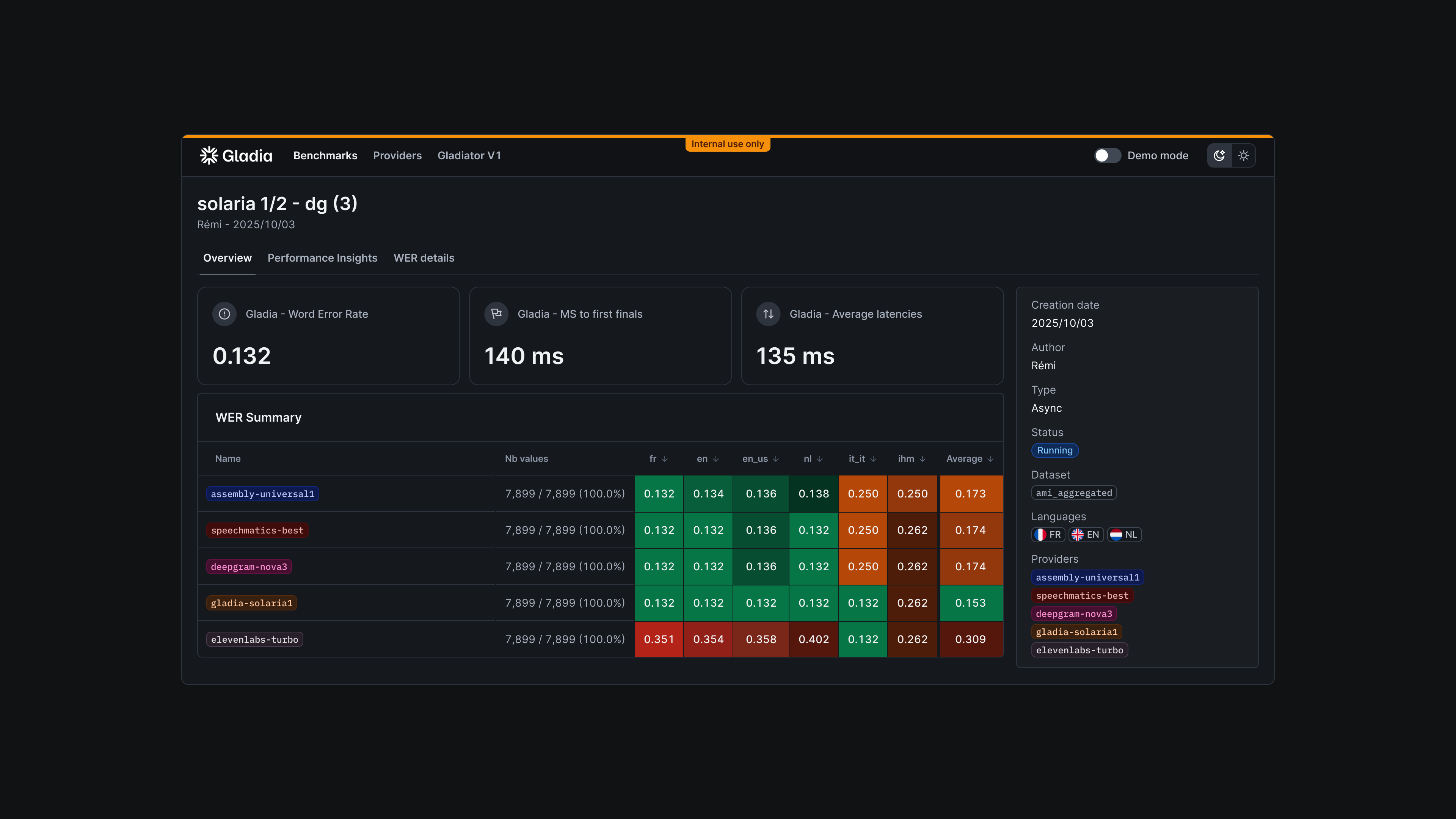Screen dimensions: 1456x819
Task: Switch to light theme via the sun icon
Action: 1244,155
